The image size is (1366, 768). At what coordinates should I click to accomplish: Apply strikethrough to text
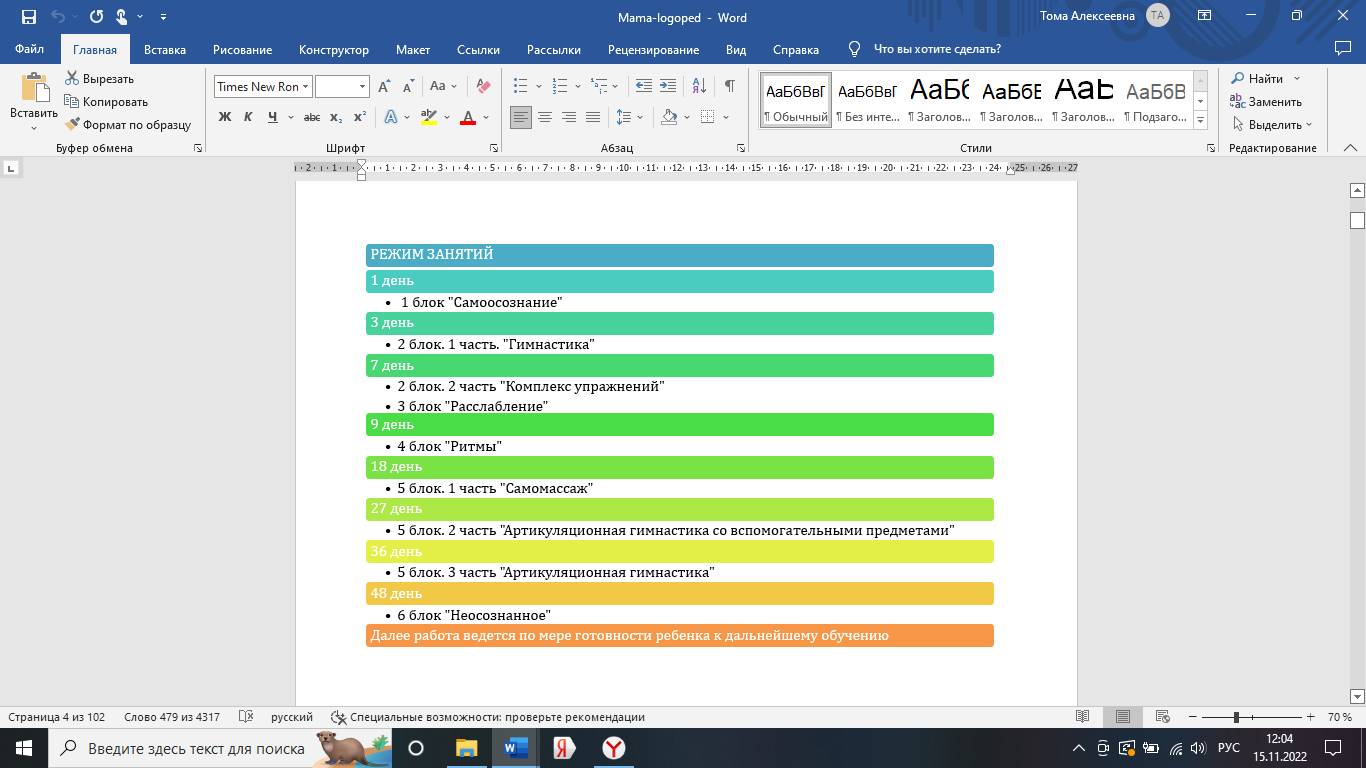(x=311, y=117)
